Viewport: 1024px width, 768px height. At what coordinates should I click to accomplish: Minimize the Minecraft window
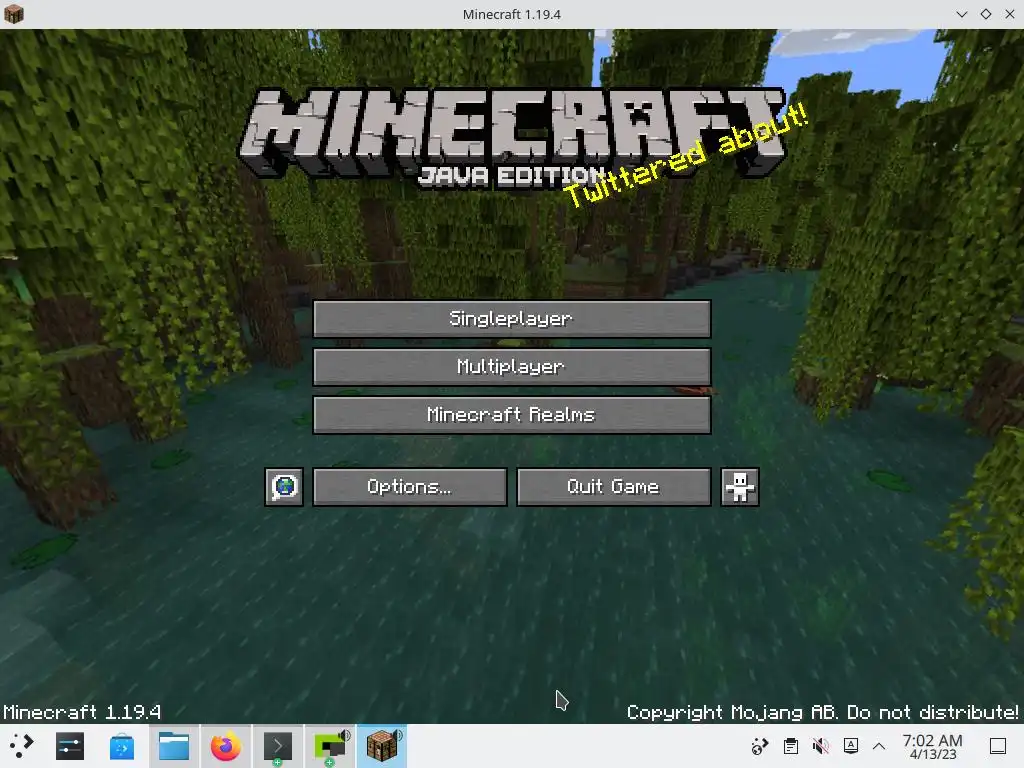[x=961, y=14]
